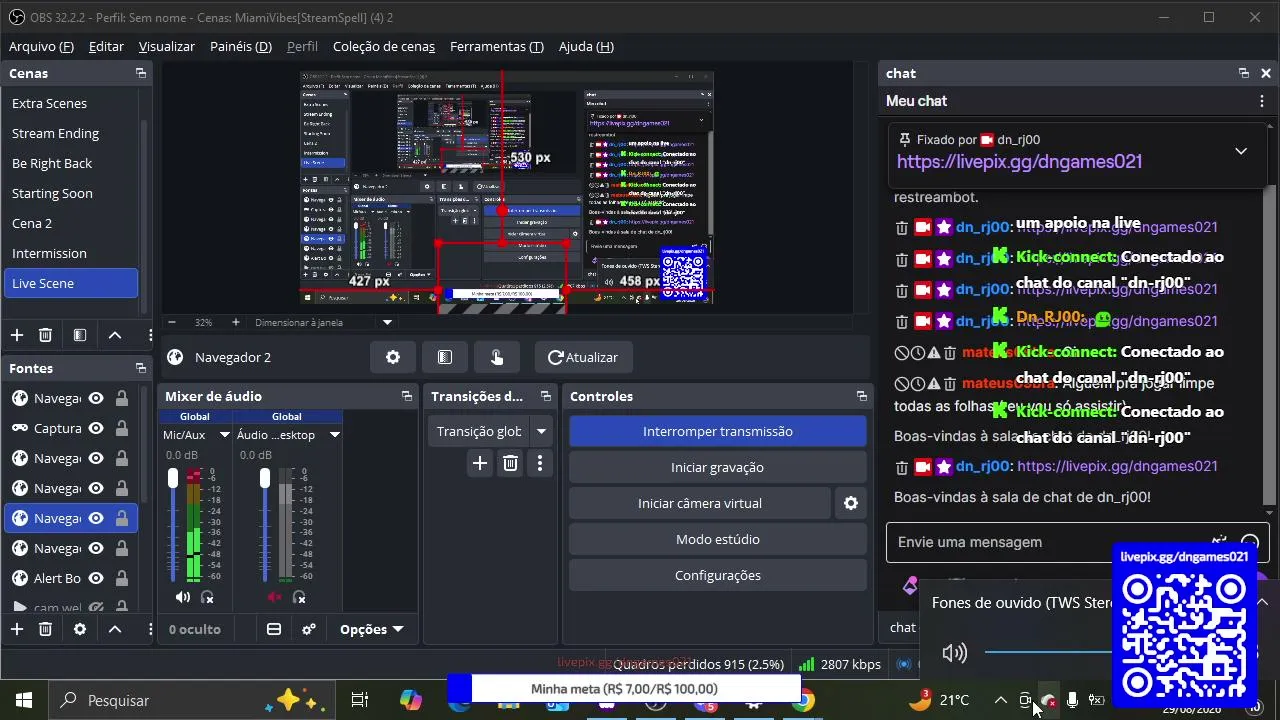Hide the Captura source with eye icon

[96, 428]
